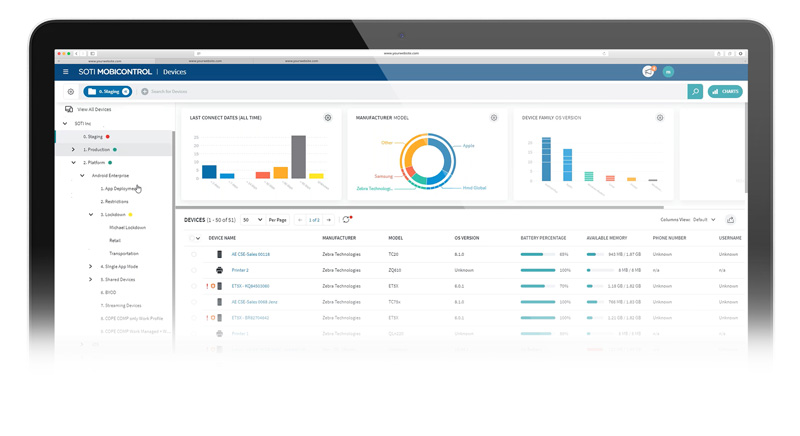800x436 pixels.
Task: Click the printer icon for Printer 2
Action: (219, 270)
